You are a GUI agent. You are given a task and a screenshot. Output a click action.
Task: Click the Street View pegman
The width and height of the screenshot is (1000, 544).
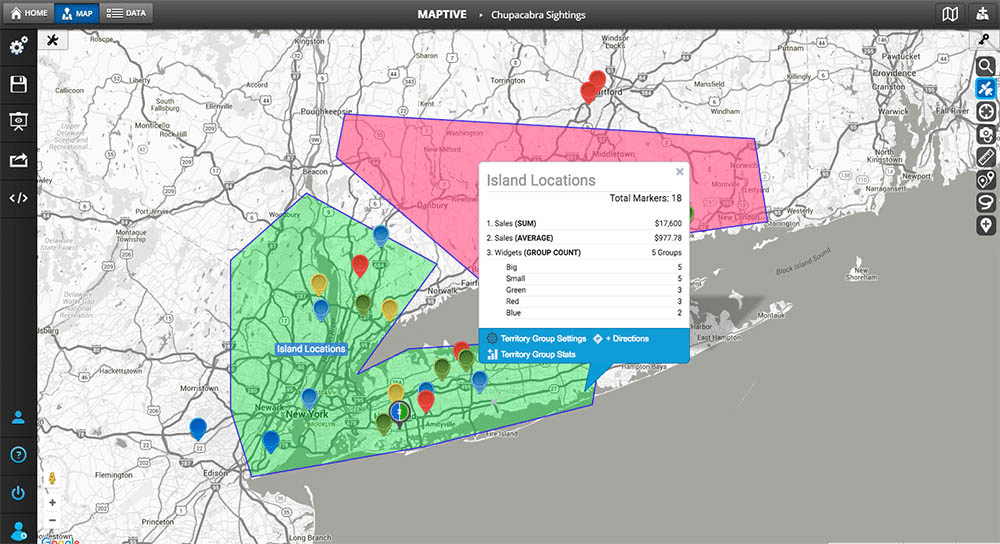coord(52,478)
